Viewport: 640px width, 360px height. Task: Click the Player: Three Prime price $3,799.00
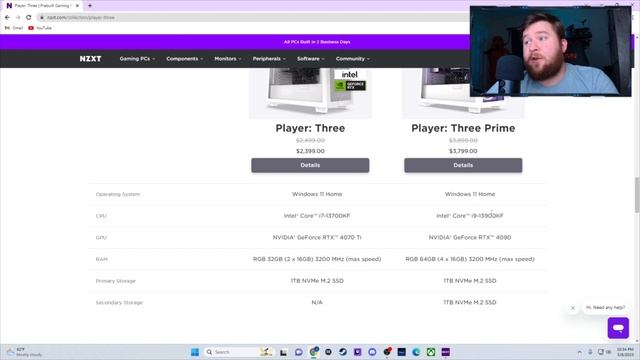(x=463, y=151)
